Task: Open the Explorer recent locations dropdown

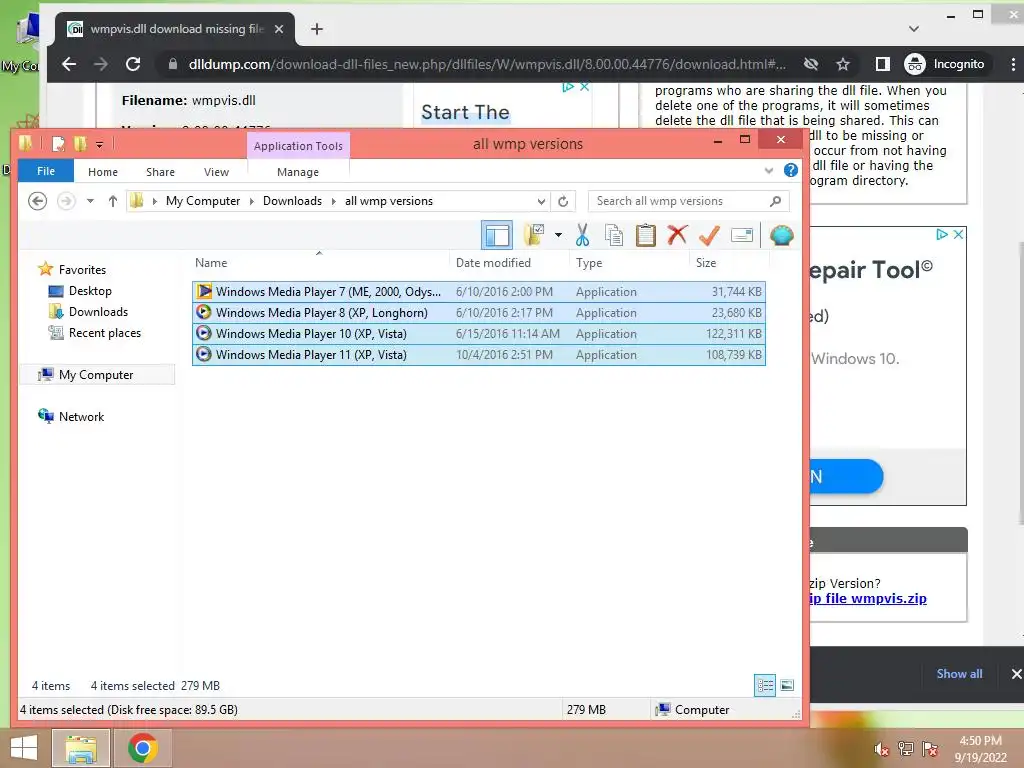Action: pyautogui.click(x=90, y=201)
